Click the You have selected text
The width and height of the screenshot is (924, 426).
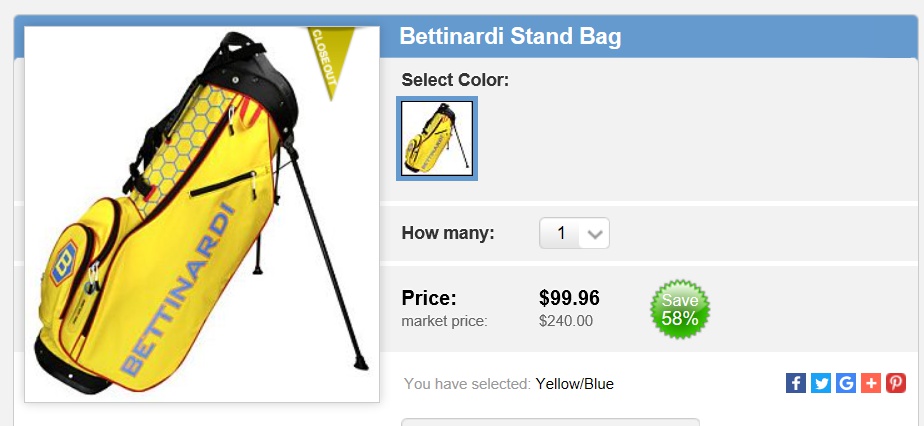(466, 384)
